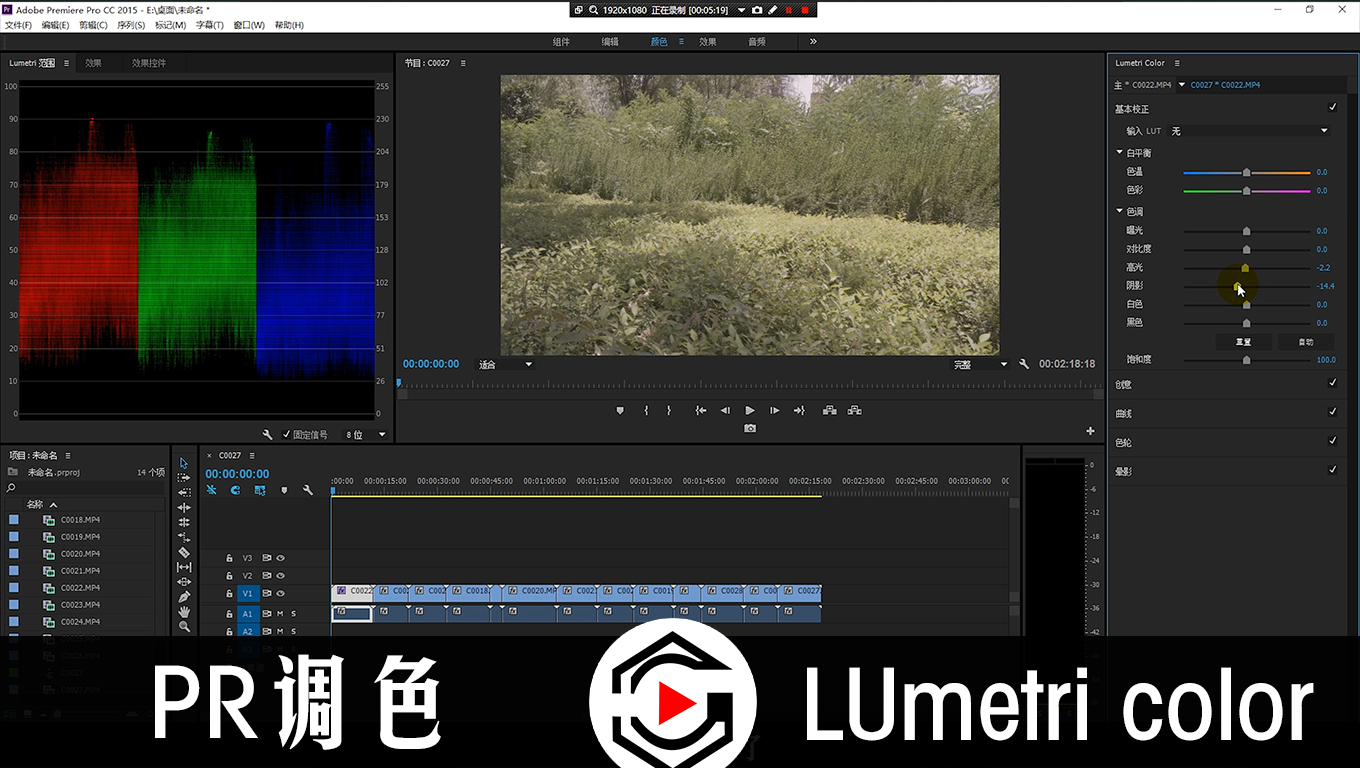Screen dimensions: 1360x768
Task: Disable the 曲线 section checkbox
Action: (1332, 412)
